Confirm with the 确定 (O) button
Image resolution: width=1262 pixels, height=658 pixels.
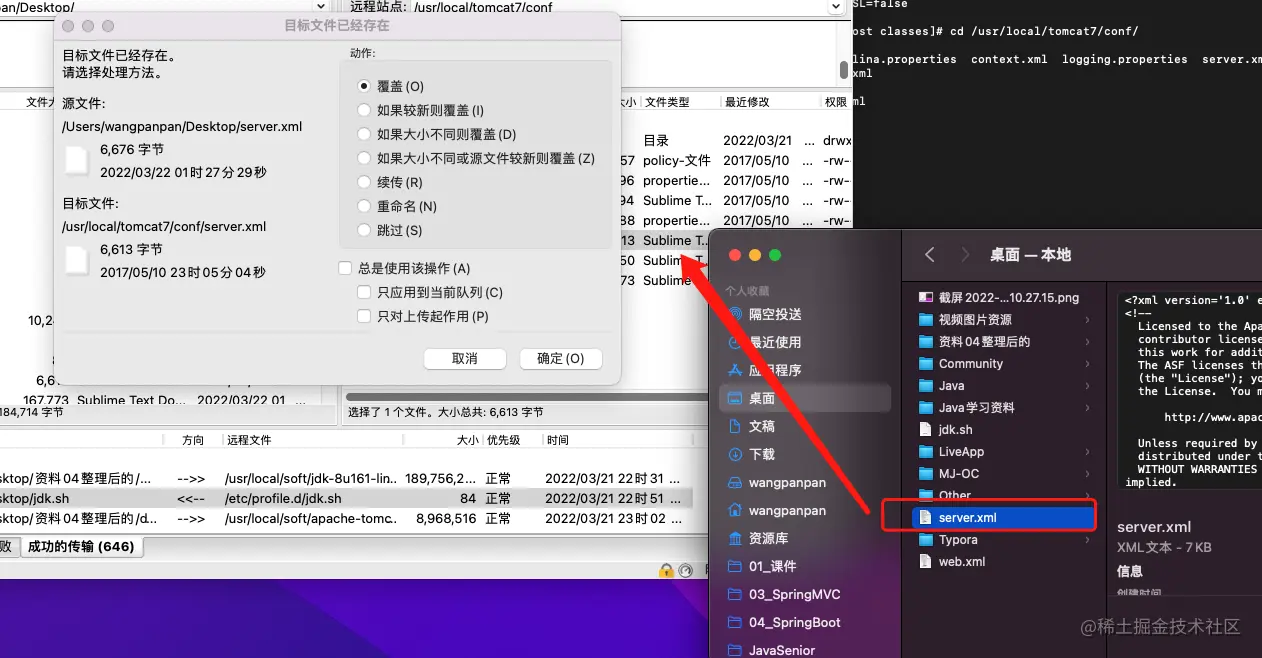[561, 358]
